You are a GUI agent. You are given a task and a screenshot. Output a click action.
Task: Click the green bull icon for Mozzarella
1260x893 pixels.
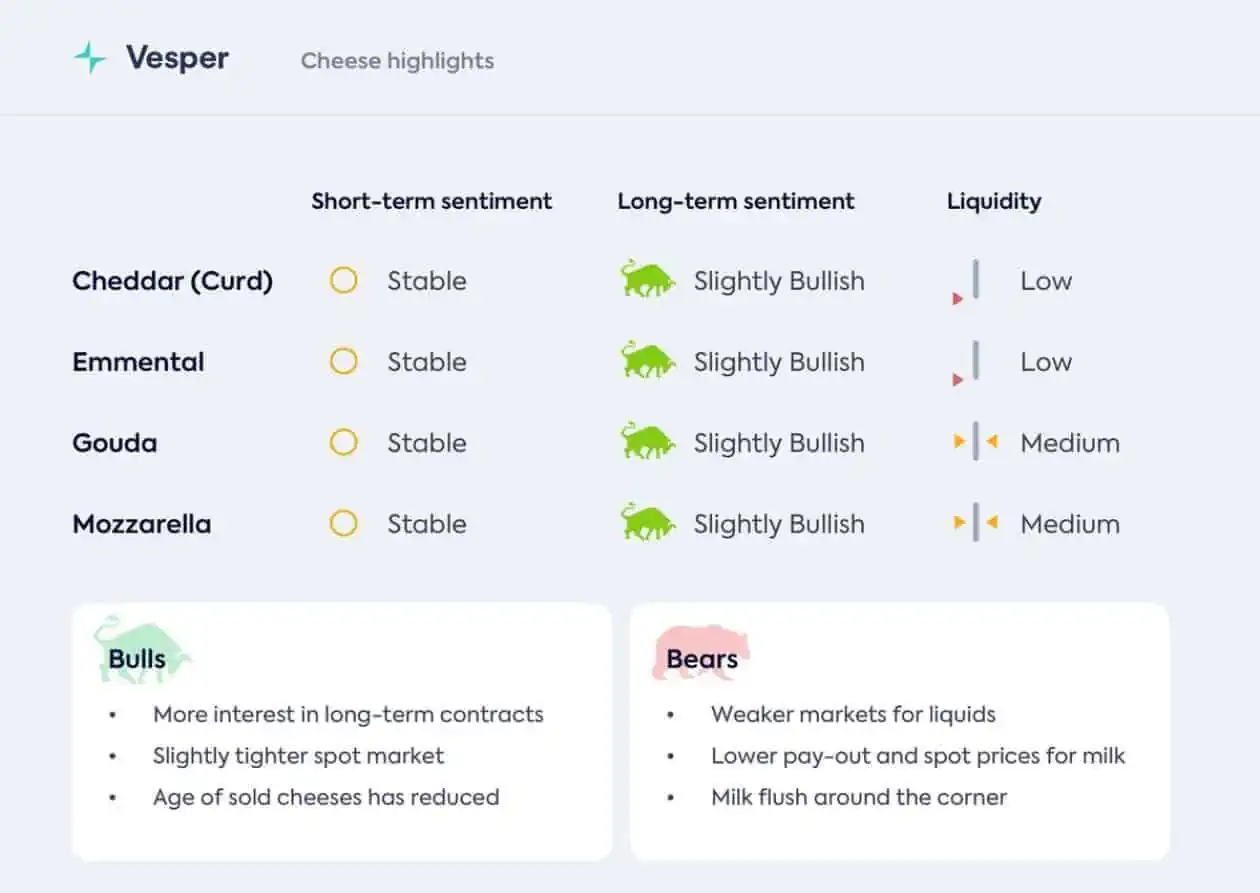647,522
